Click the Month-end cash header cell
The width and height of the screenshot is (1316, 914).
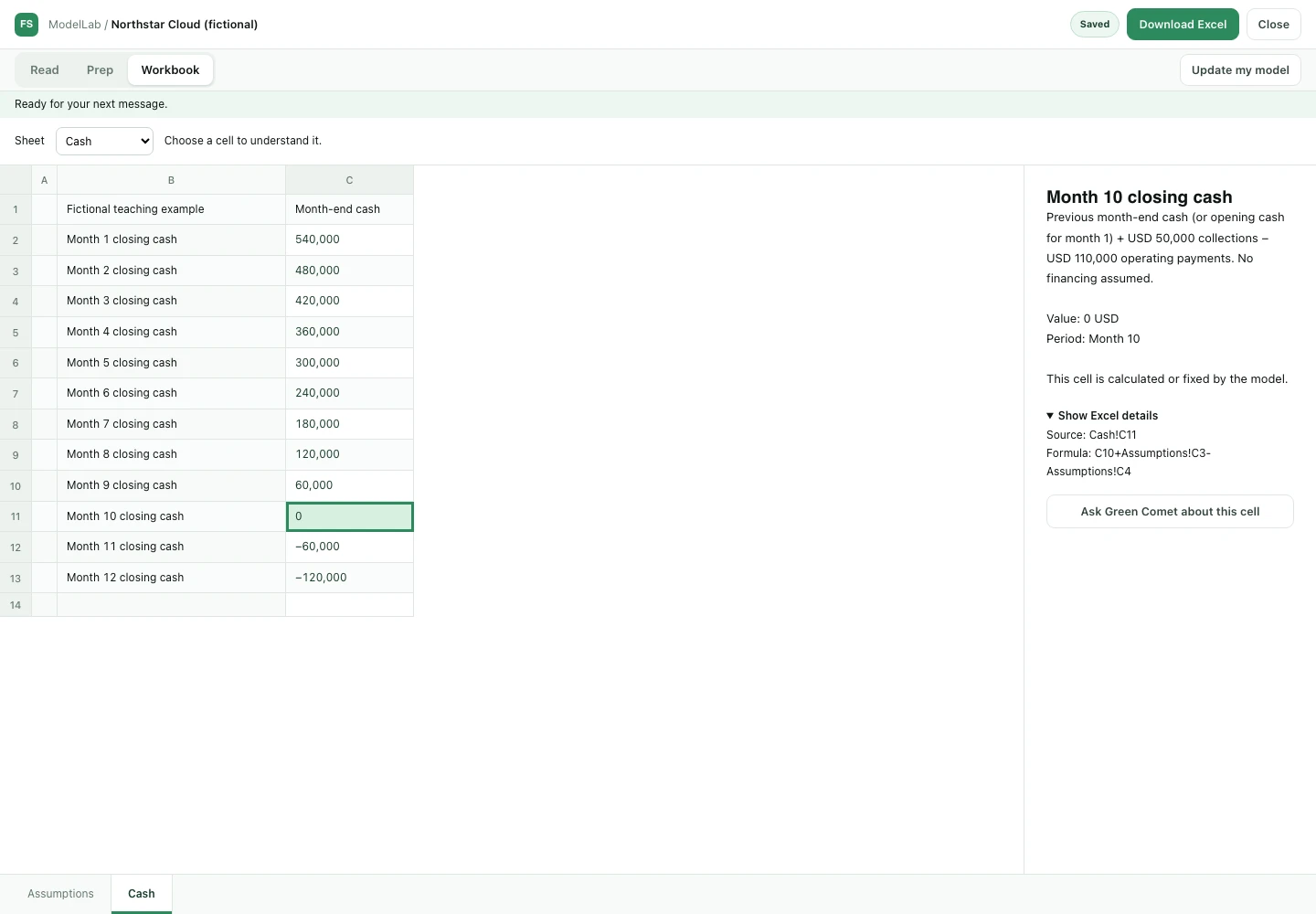click(350, 209)
